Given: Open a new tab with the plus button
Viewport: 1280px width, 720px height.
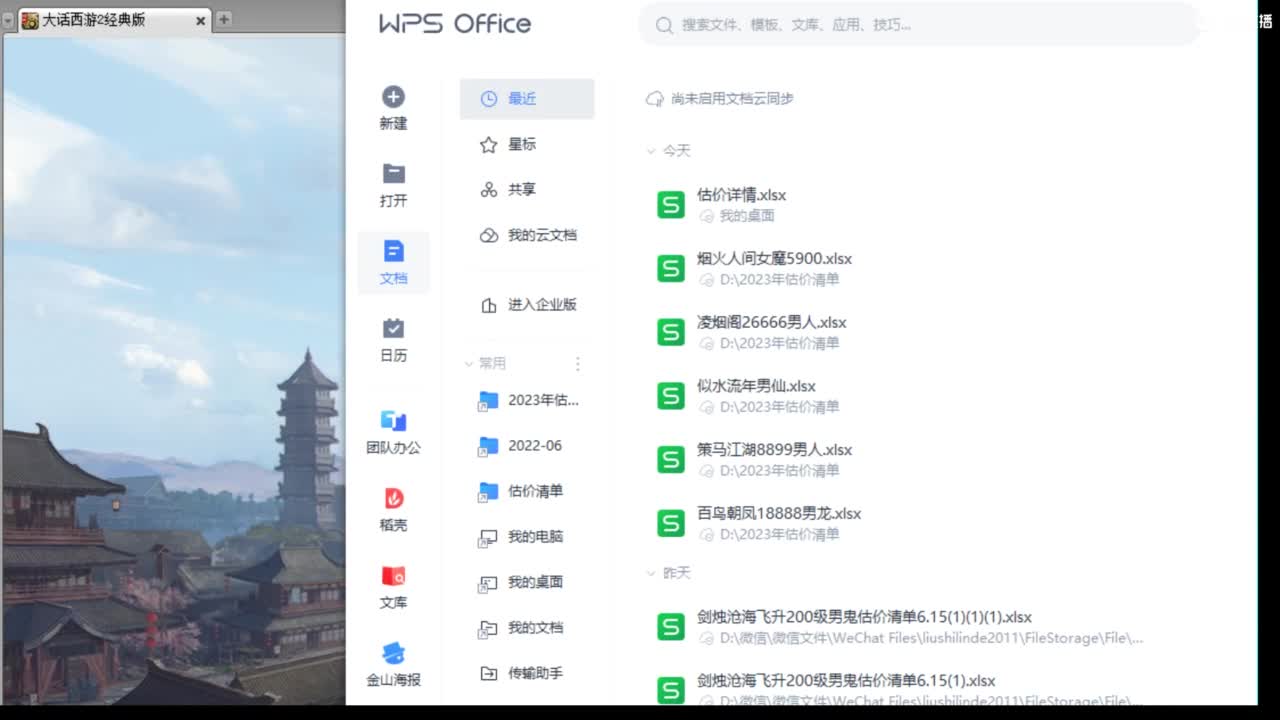Looking at the screenshot, I should tap(224, 19).
